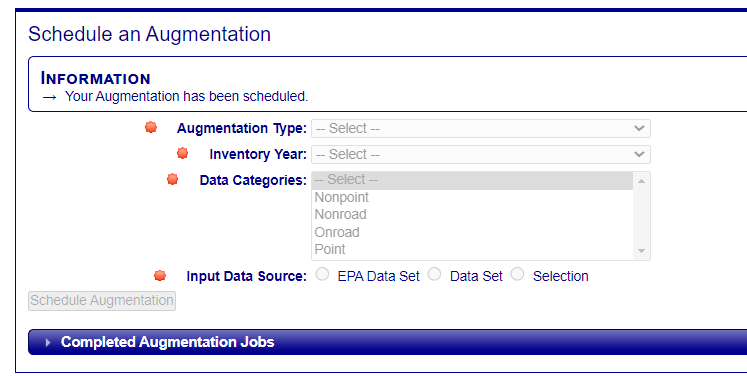Select Point in Data Categories list
This screenshot has width=747, height=376.
click(330, 249)
